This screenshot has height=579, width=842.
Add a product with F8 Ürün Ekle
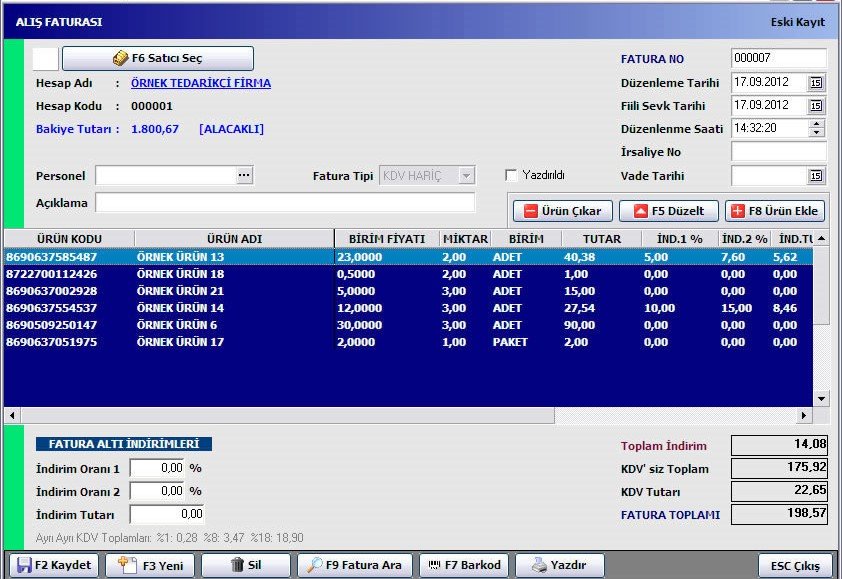[x=776, y=211]
